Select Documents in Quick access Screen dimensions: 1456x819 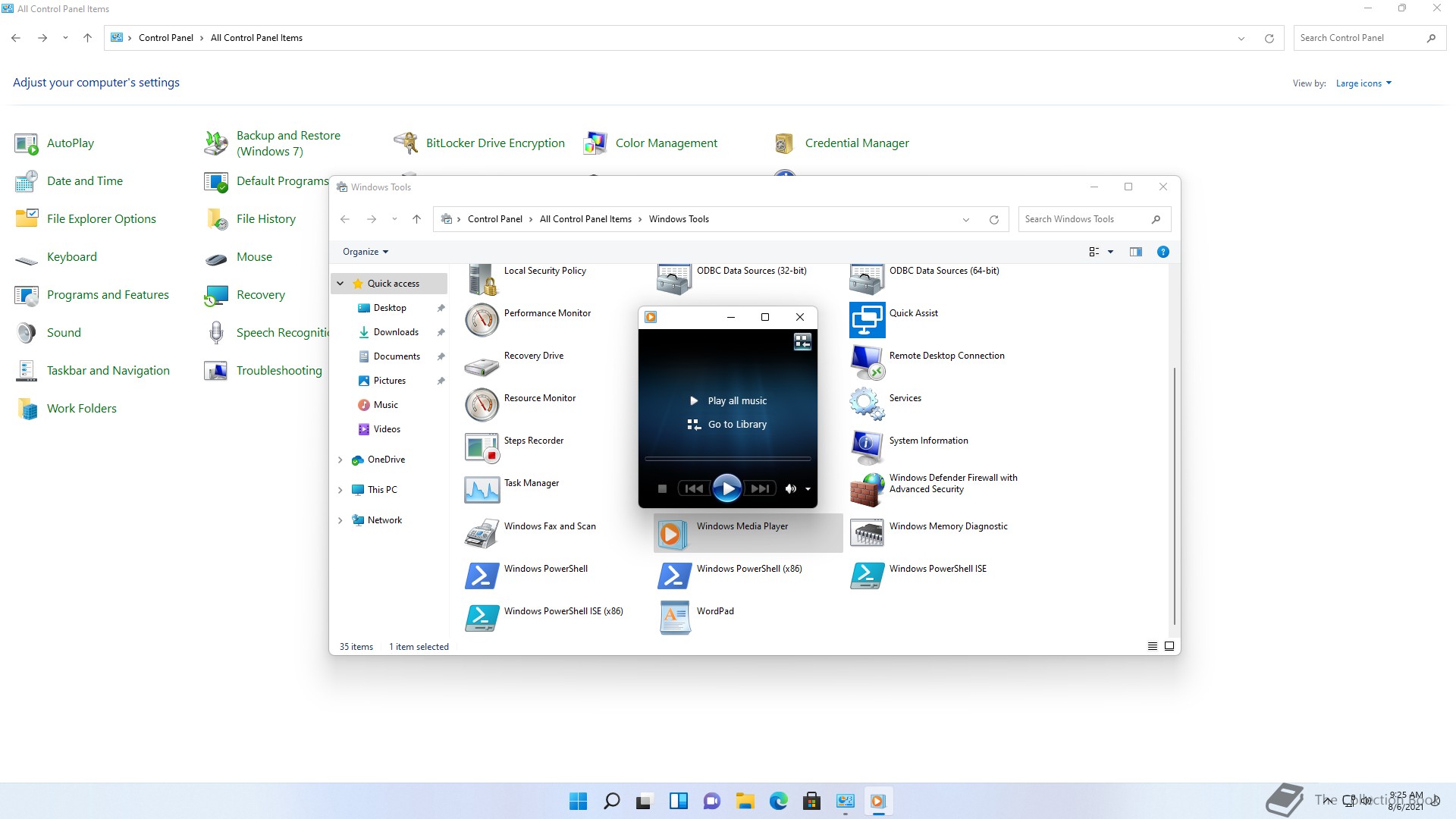pyautogui.click(x=397, y=356)
